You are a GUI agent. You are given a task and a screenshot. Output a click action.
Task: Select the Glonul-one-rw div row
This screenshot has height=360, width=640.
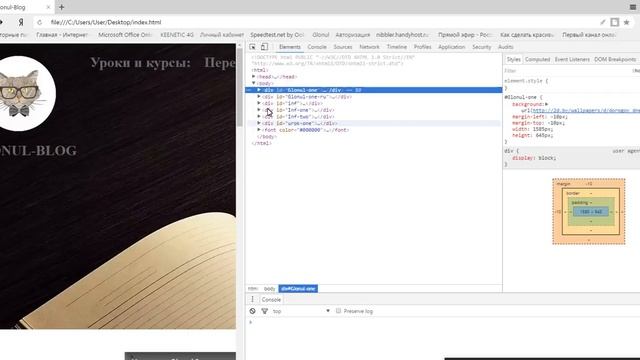click(x=373, y=97)
